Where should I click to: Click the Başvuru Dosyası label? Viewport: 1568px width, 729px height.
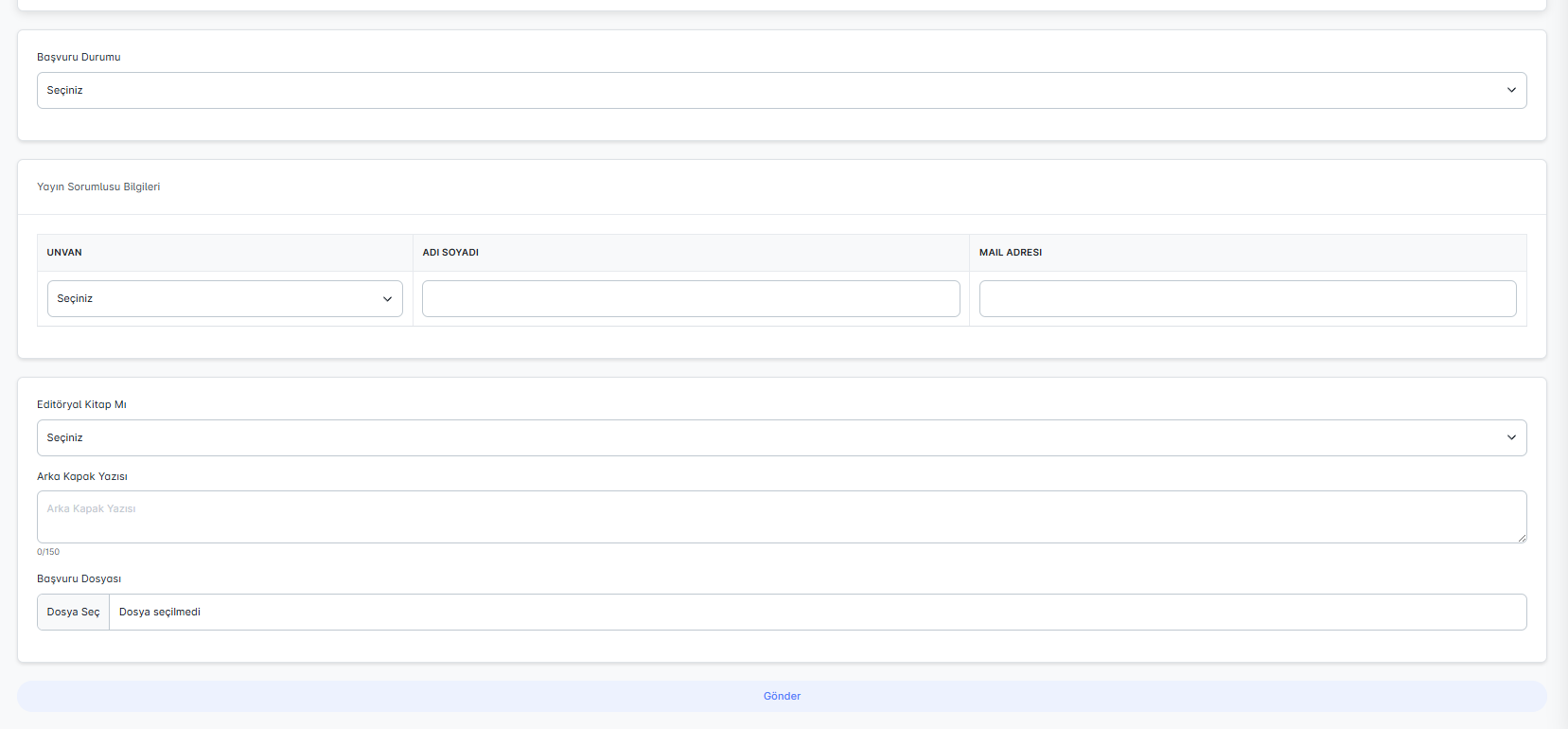tap(79, 579)
